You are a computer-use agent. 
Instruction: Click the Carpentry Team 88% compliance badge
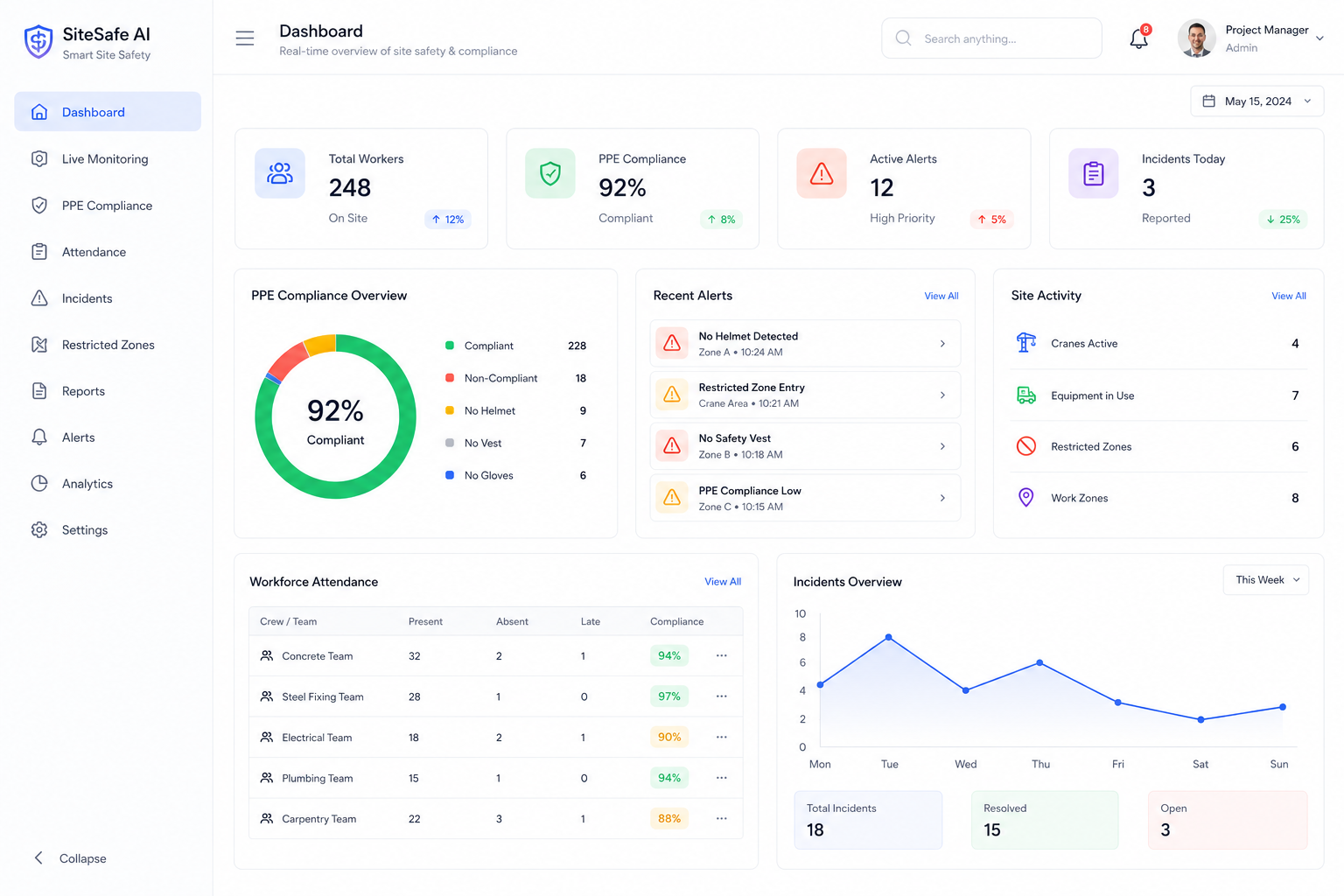point(669,818)
